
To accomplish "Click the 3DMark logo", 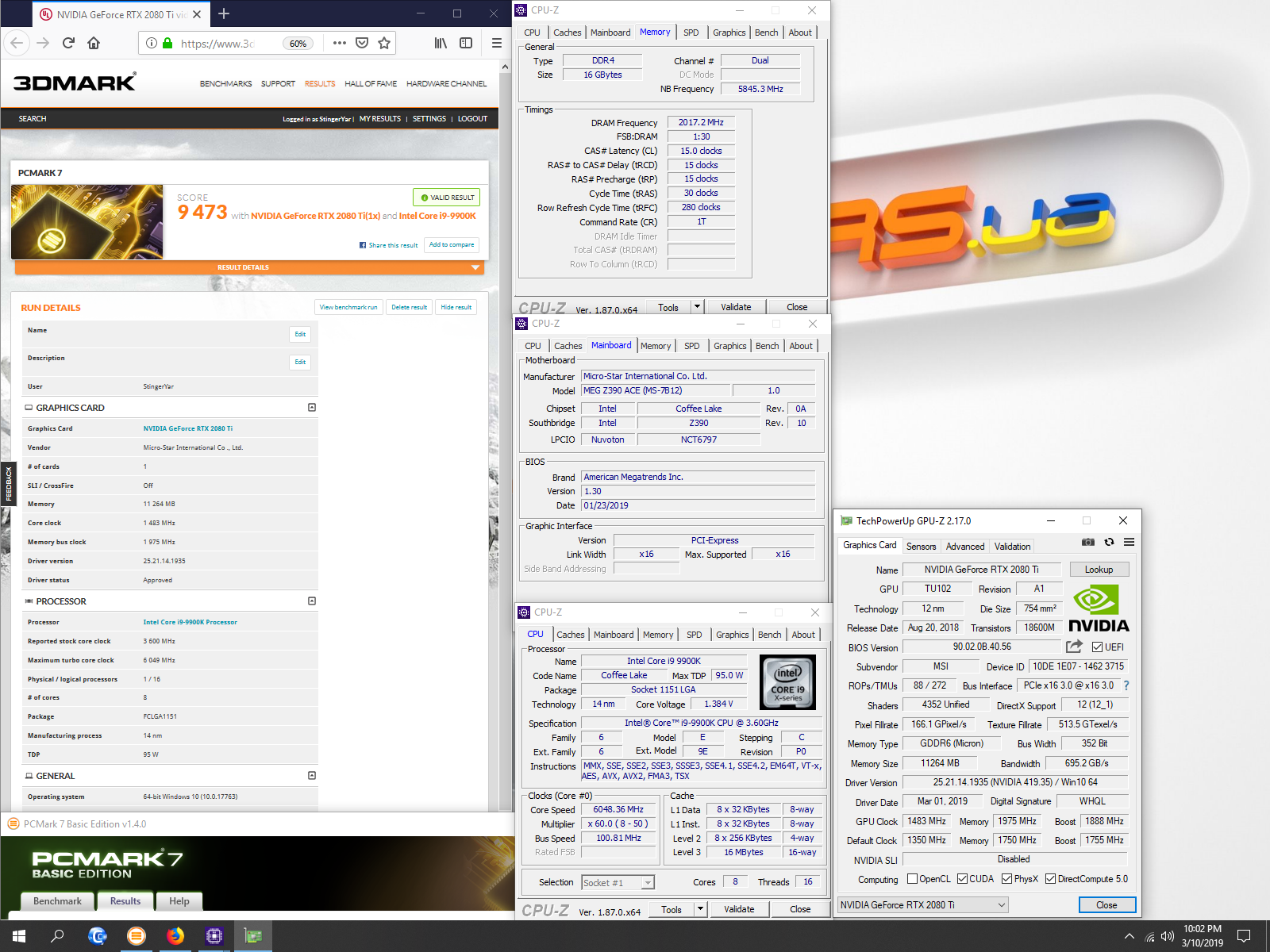I will pos(75,83).
